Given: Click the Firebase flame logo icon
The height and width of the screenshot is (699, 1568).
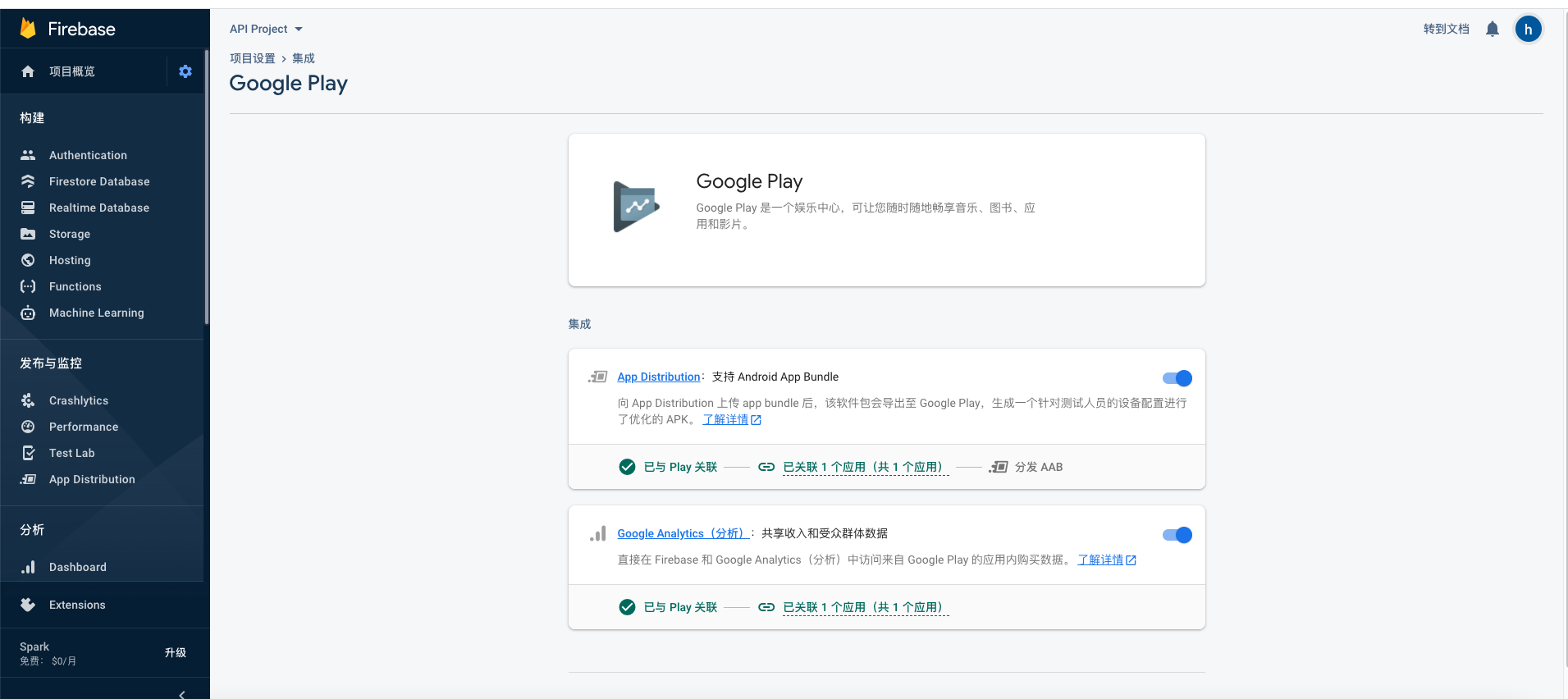Looking at the screenshot, I should pos(28,29).
